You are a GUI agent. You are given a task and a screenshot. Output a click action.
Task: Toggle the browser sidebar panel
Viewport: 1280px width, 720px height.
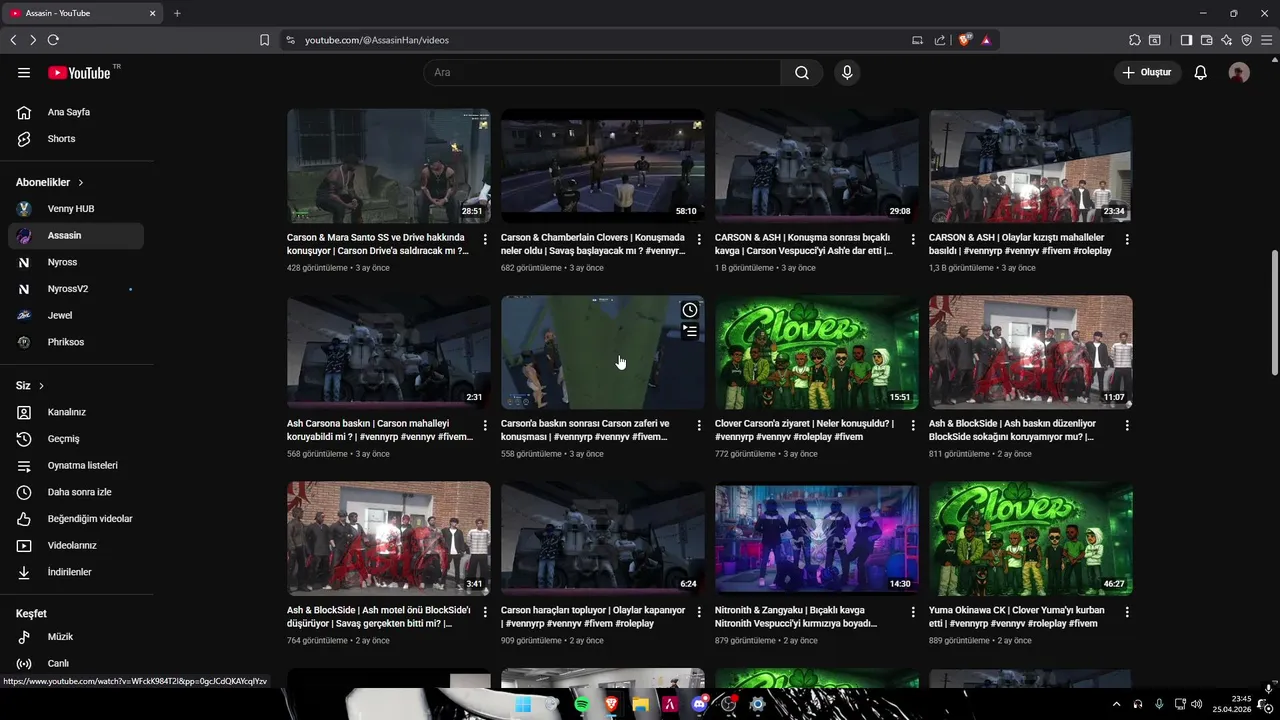point(1186,40)
